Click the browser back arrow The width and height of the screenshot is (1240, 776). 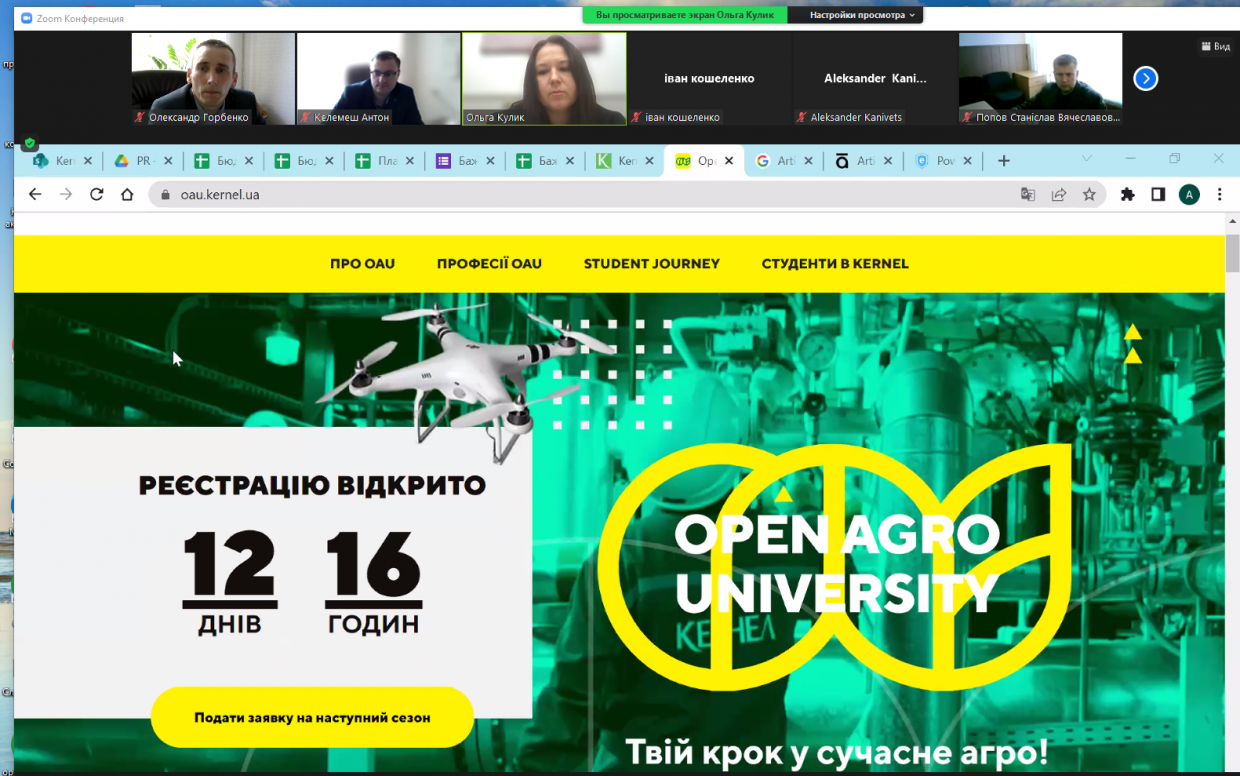pyautogui.click(x=35, y=195)
